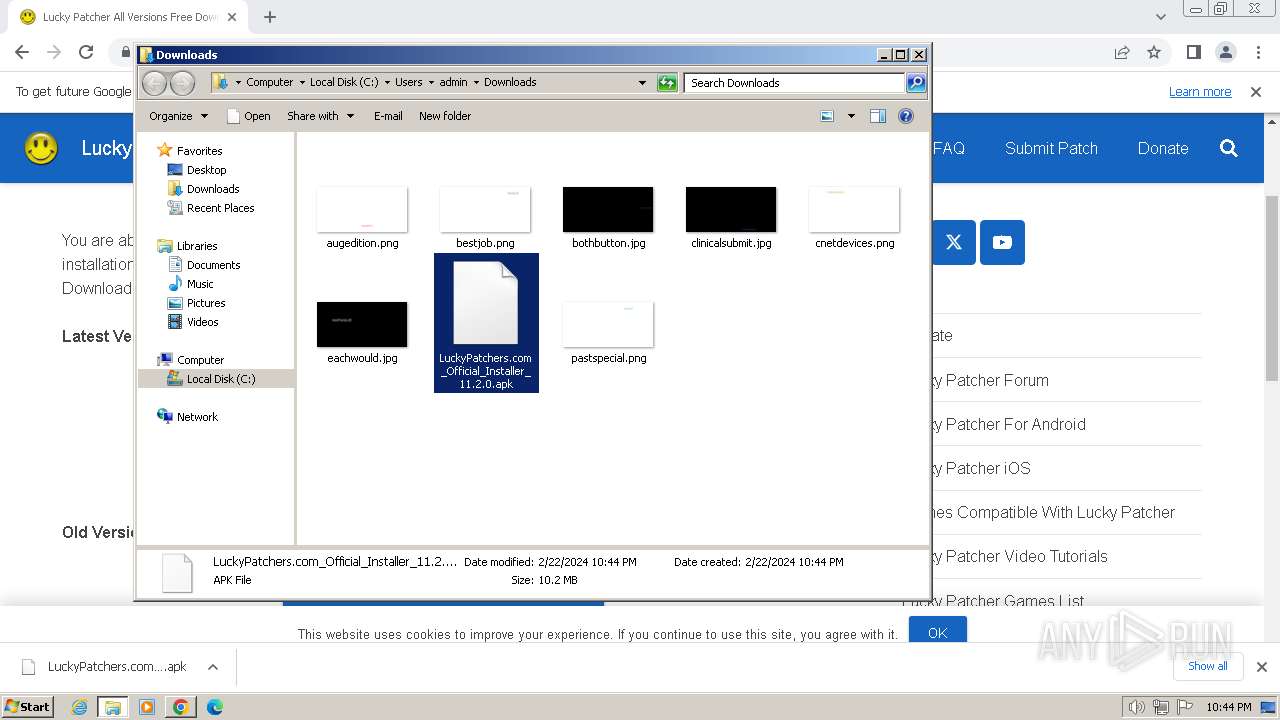
Task: Open new Chrome tab with plus
Action: (x=270, y=17)
